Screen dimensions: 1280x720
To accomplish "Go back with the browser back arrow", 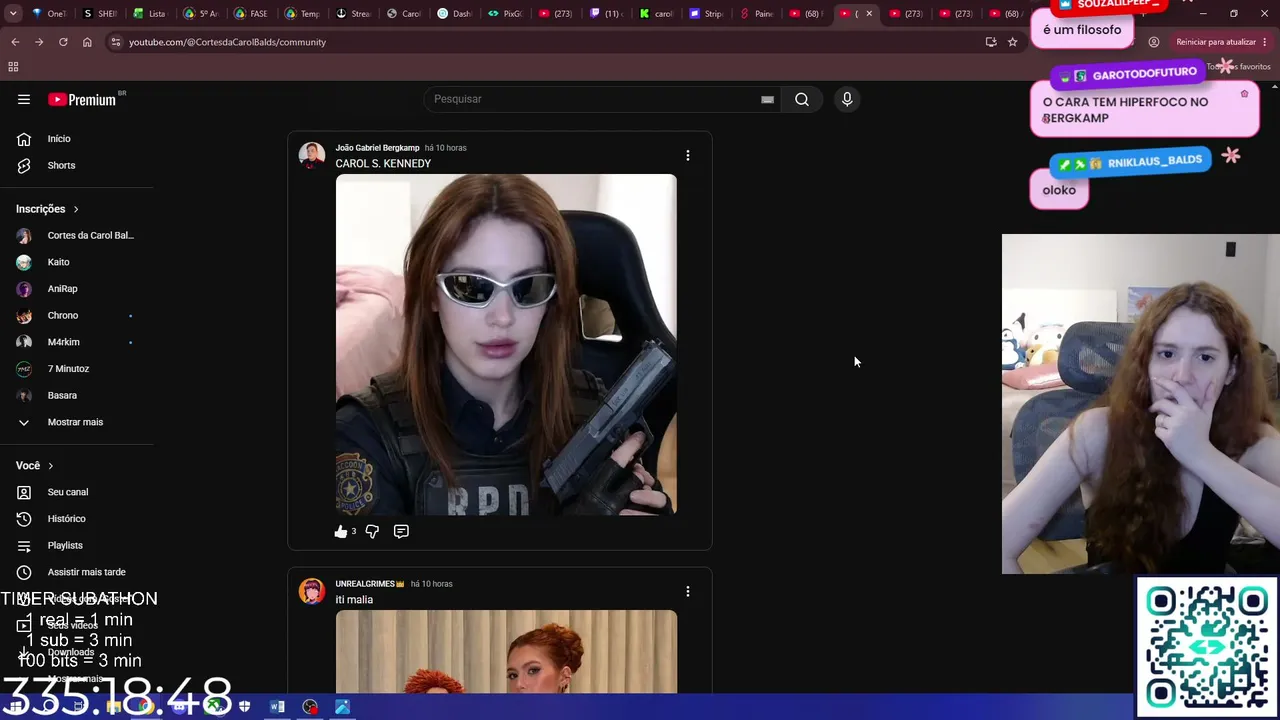I will point(15,42).
